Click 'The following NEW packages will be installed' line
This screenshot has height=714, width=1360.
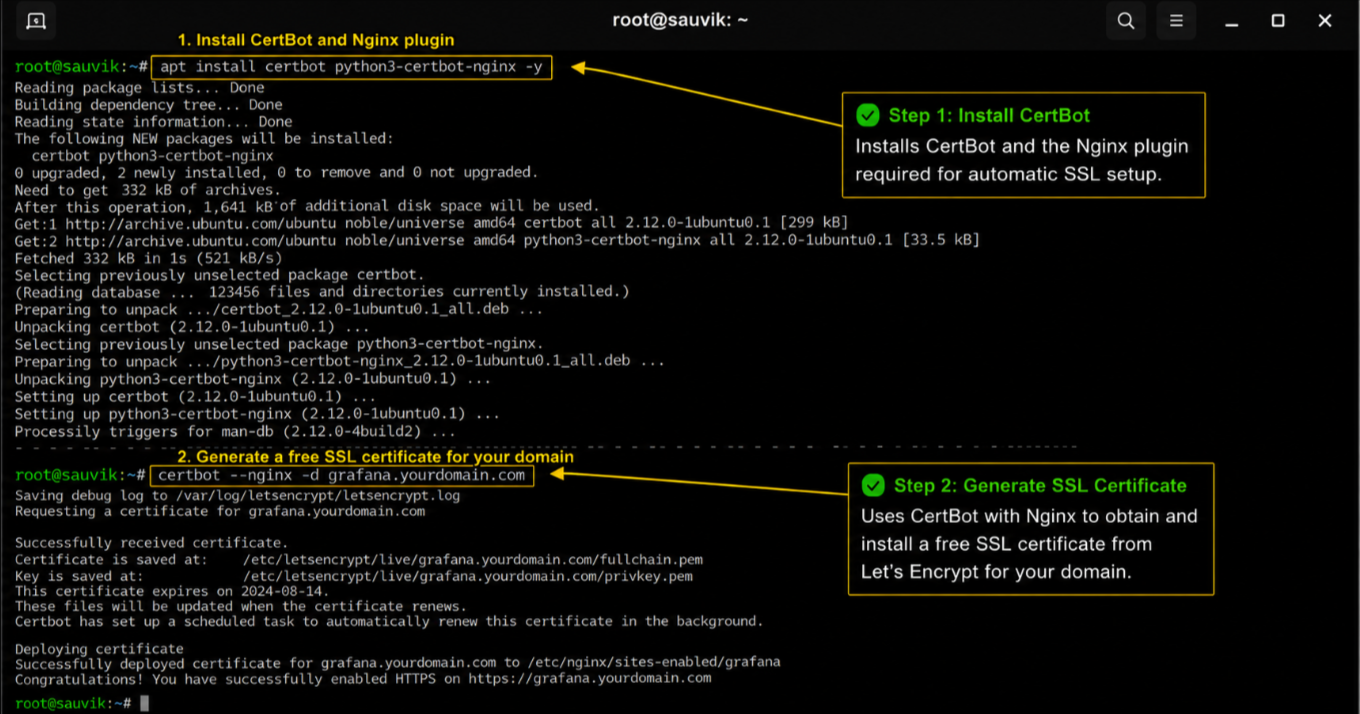tap(205, 139)
